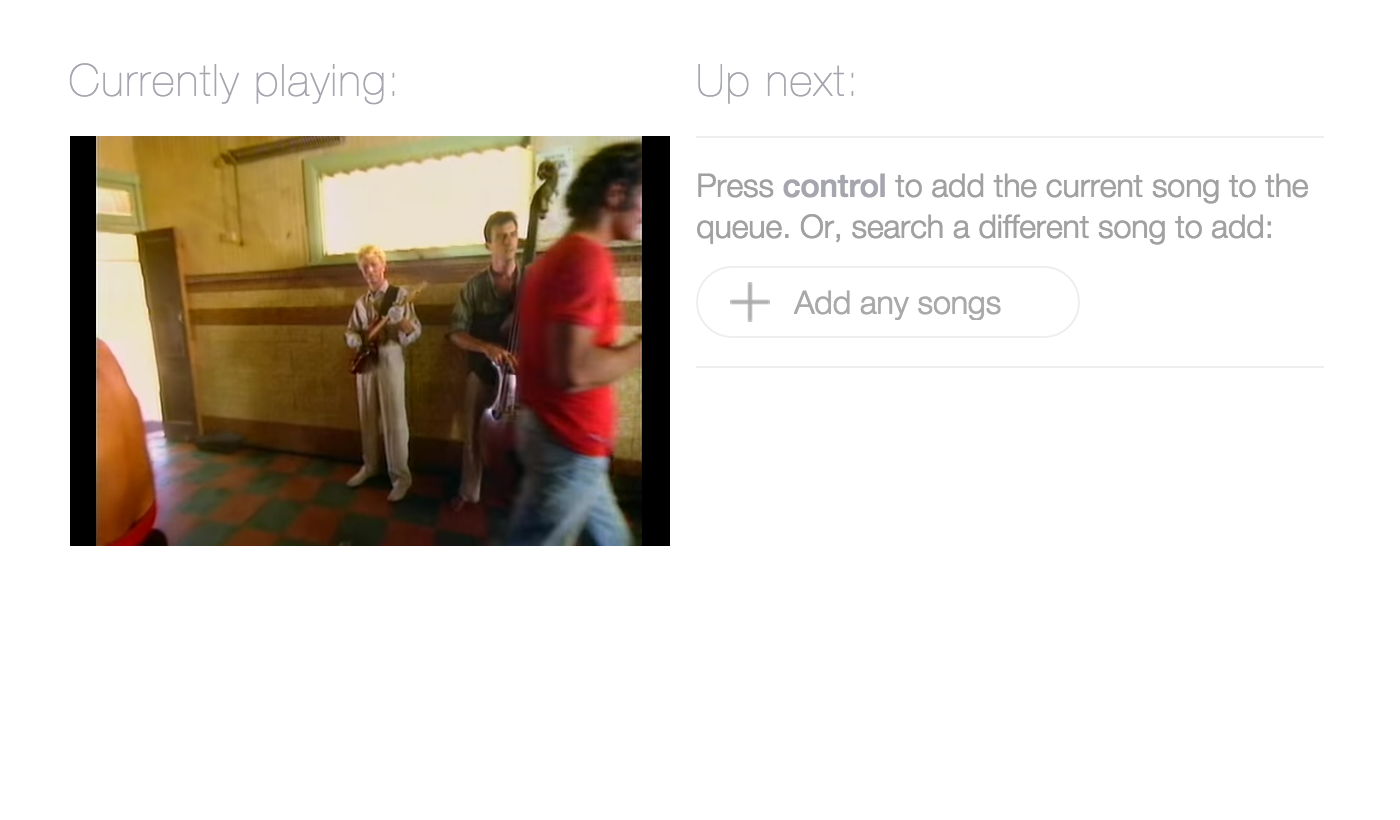Click the divider line below the song search box
Image resolution: width=1400 pixels, height=820 pixels.
click(1010, 367)
